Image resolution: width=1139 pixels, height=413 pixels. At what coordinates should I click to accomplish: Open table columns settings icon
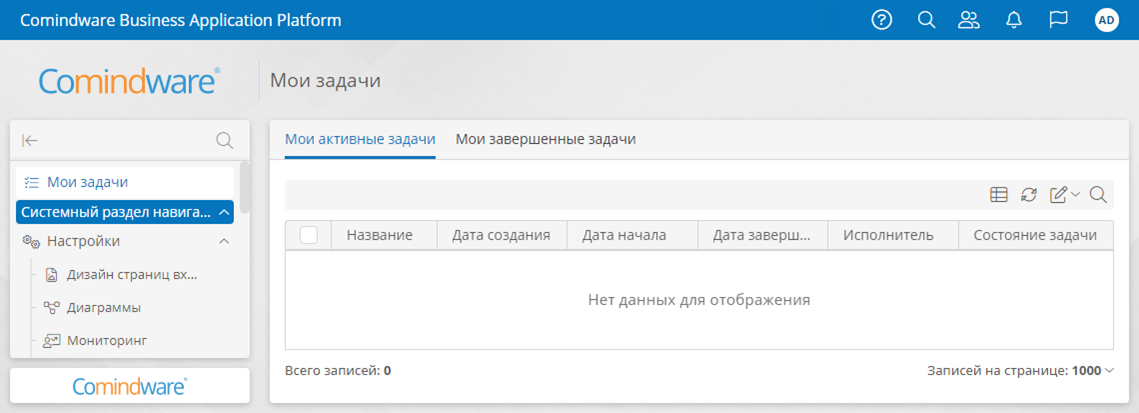pos(999,195)
